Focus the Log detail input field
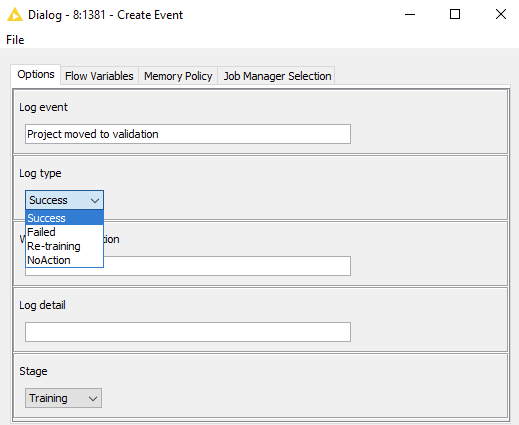Screen dimensions: 519x425 pos(188,332)
